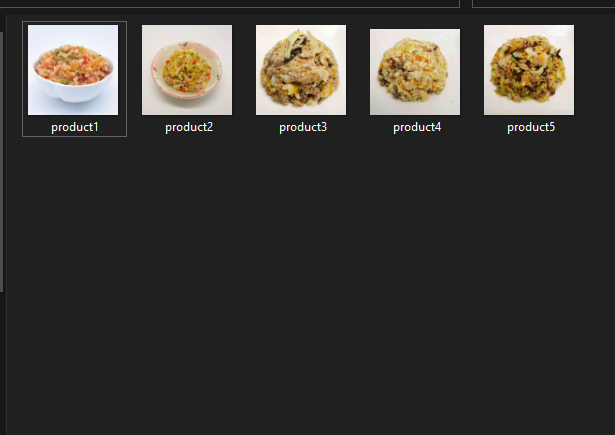Click the address bar at top
Viewport: 615px width, 435px height.
click(229, 4)
